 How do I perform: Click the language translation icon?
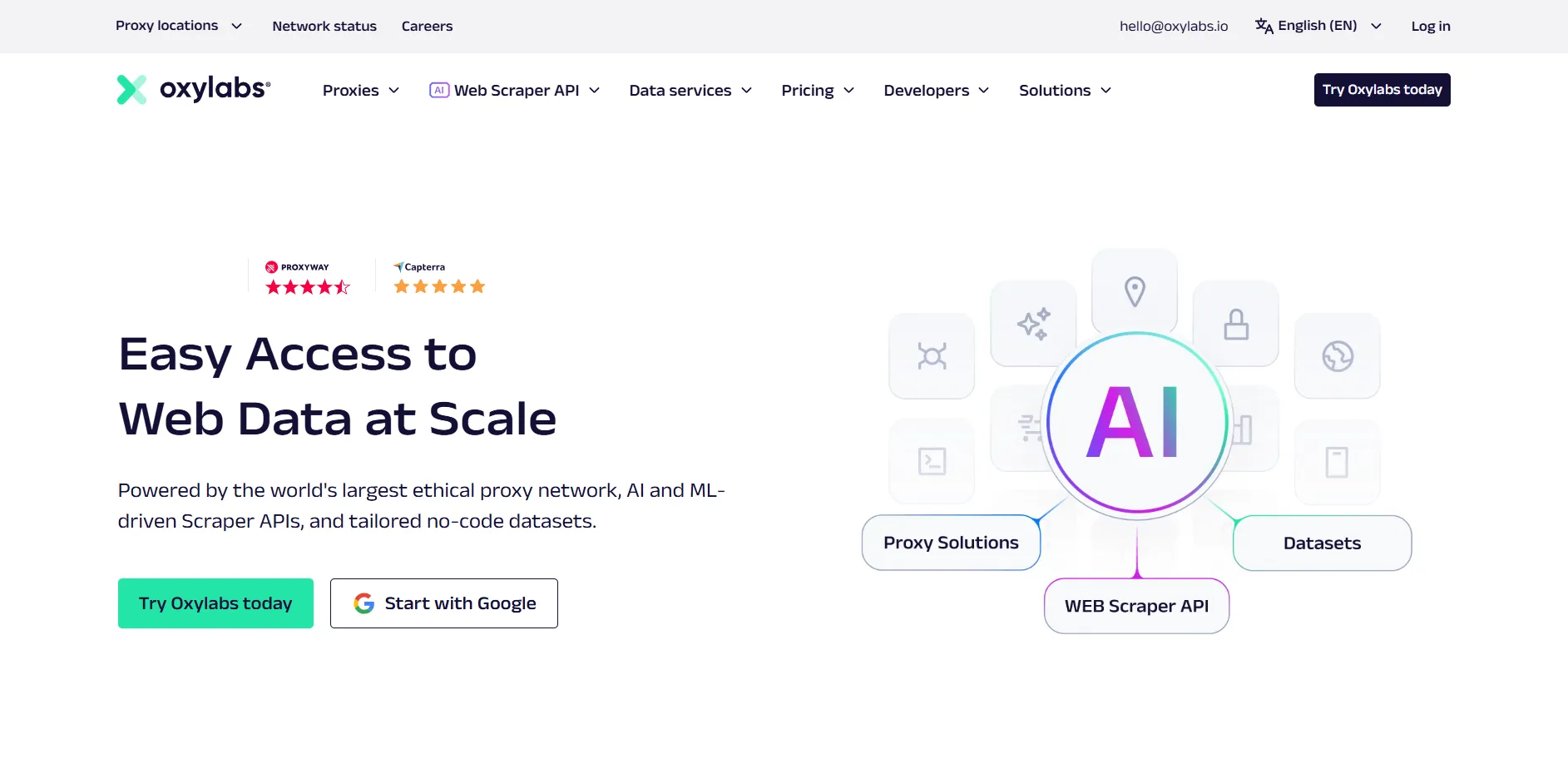(x=1263, y=26)
